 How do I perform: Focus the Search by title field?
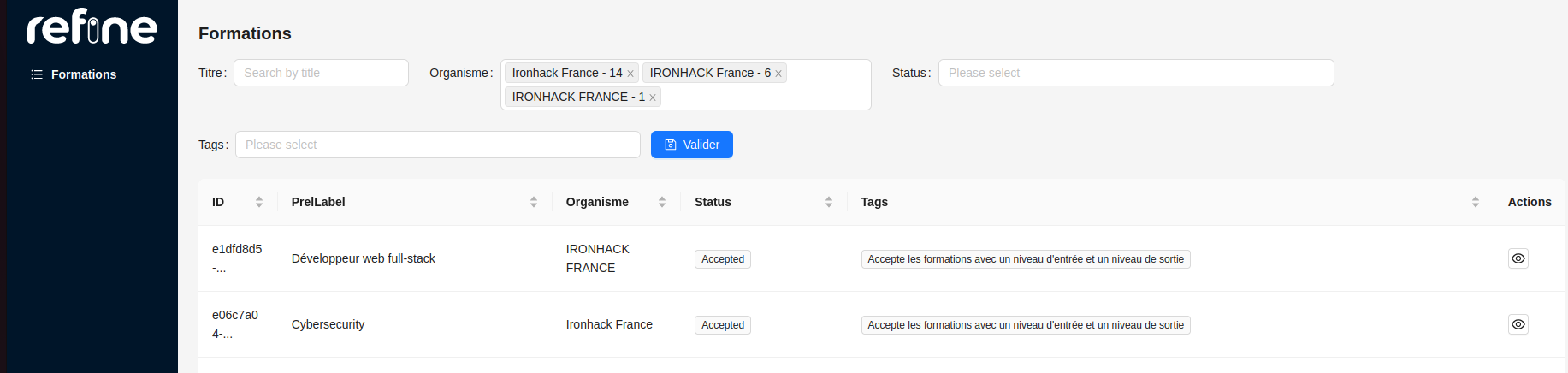pos(321,73)
